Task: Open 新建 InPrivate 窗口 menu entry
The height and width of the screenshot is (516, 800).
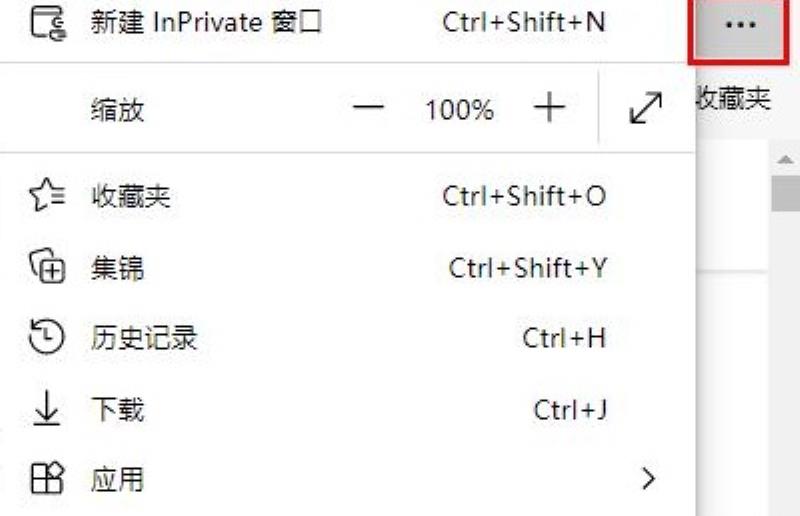Action: 347,23
